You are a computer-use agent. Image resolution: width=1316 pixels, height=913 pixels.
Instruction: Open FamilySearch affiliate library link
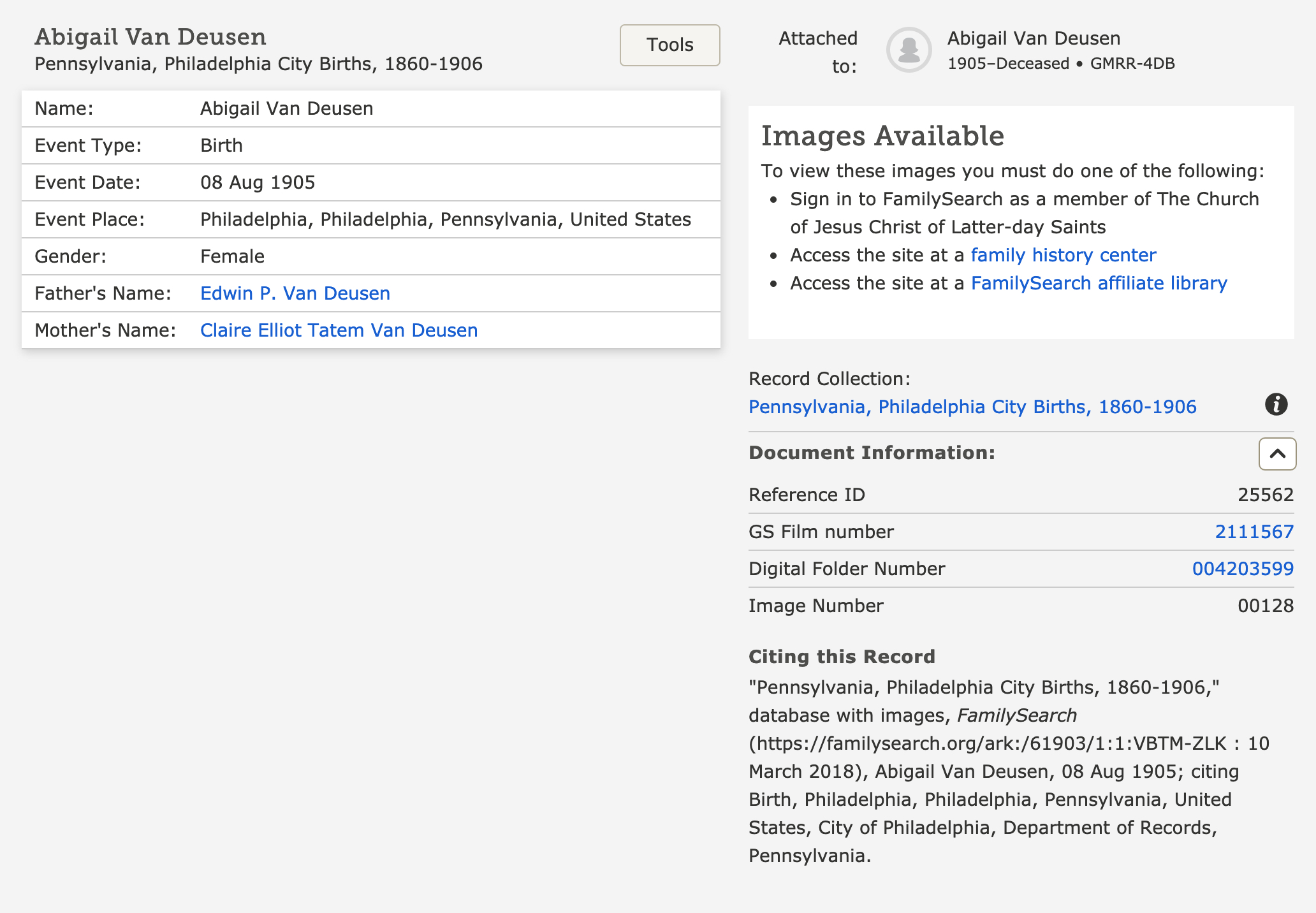[x=1099, y=283]
